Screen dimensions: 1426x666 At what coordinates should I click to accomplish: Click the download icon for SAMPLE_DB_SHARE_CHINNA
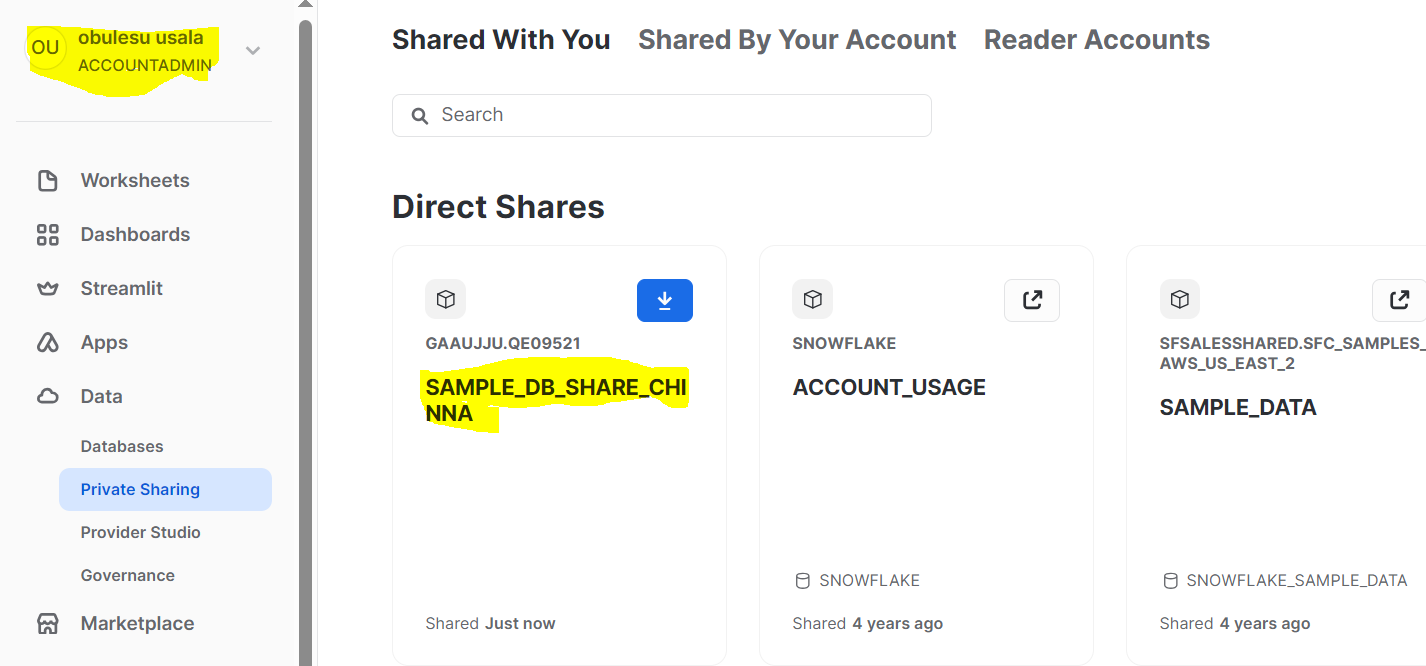click(x=665, y=300)
